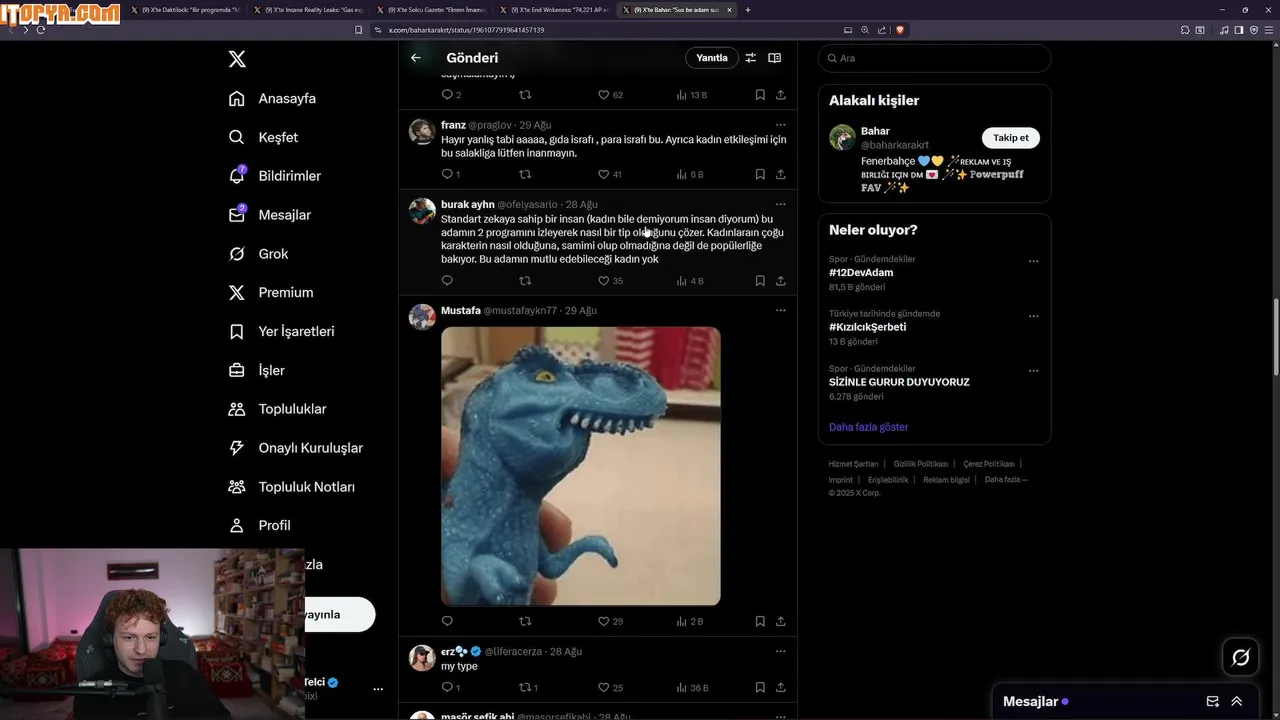Open Topluluk Notları in the sidebar
The image size is (1280, 720).
coord(291,487)
